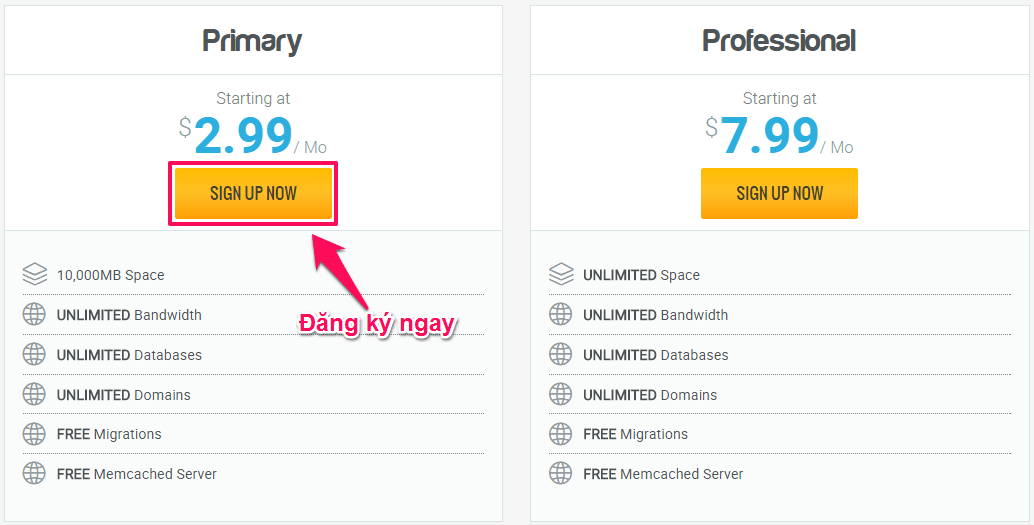This screenshot has width=1034, height=525.
Task: Click Professional plan's SIGN UP NOW button
Action: (x=779, y=193)
